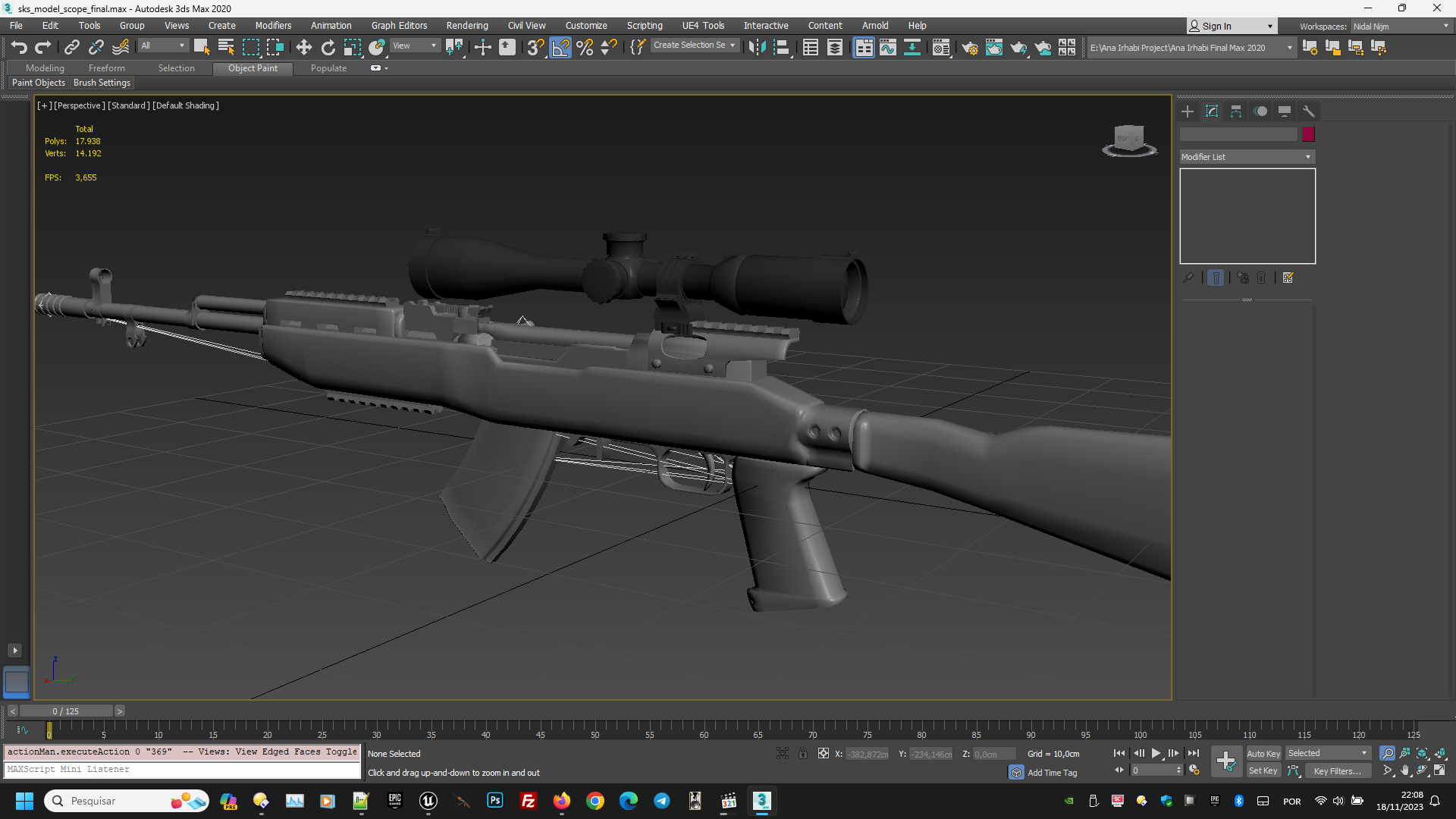Click the Mirror tool icon

coord(757,47)
